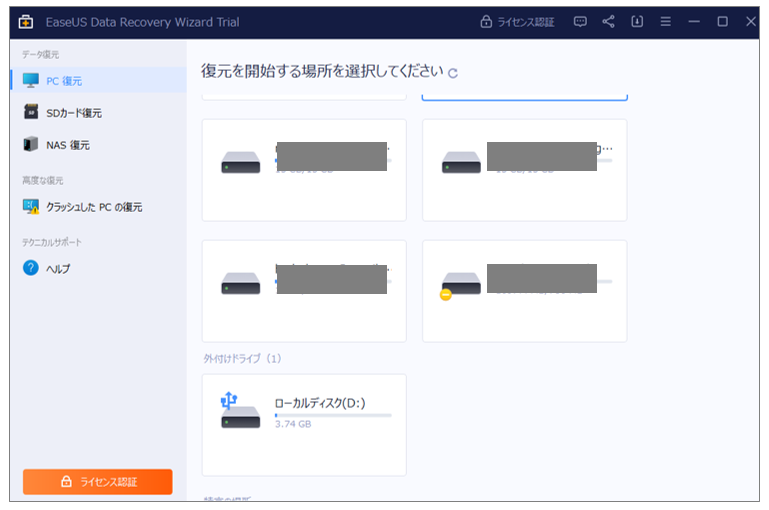Click the PC monitor icon
The image size is (769, 510).
coord(30,80)
